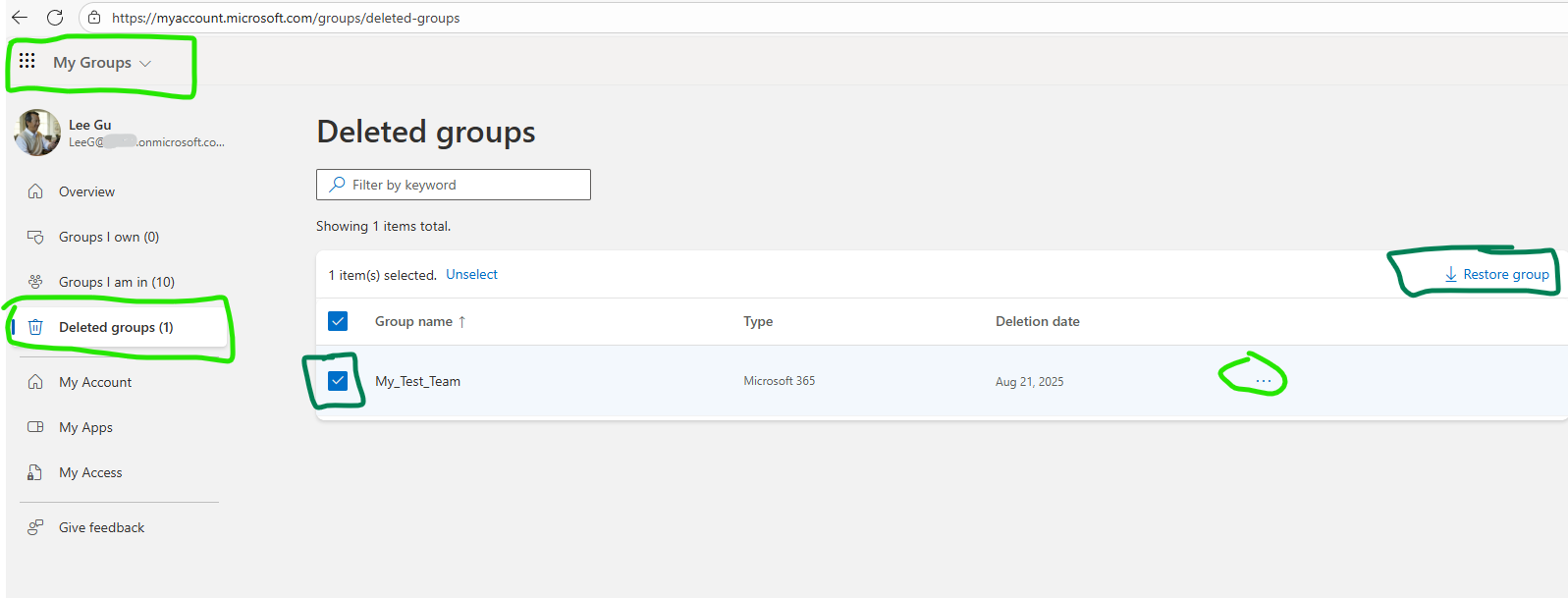Go back with the browser back arrow
This screenshot has height=598, width=1568.
coord(20,18)
